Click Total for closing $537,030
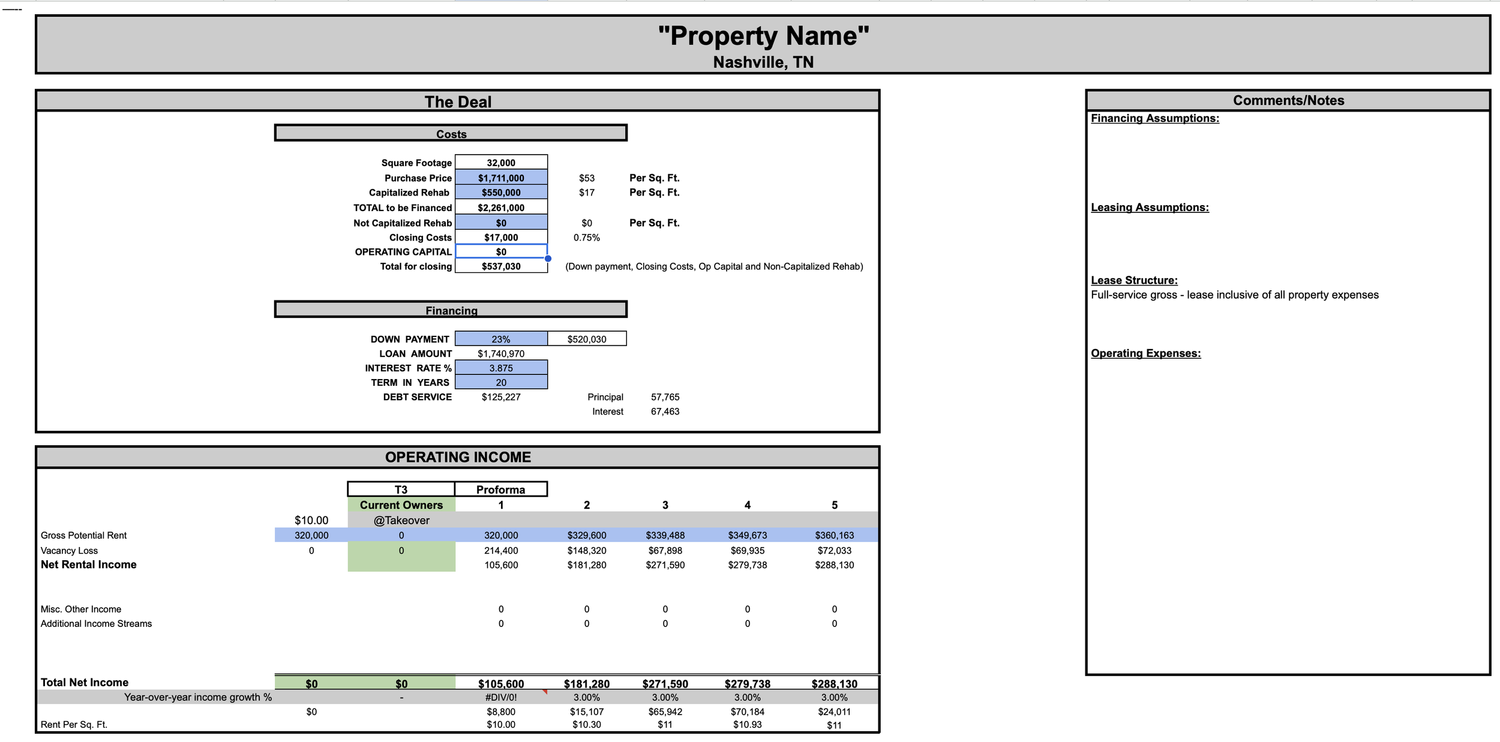This screenshot has width=1500, height=742. click(501, 267)
